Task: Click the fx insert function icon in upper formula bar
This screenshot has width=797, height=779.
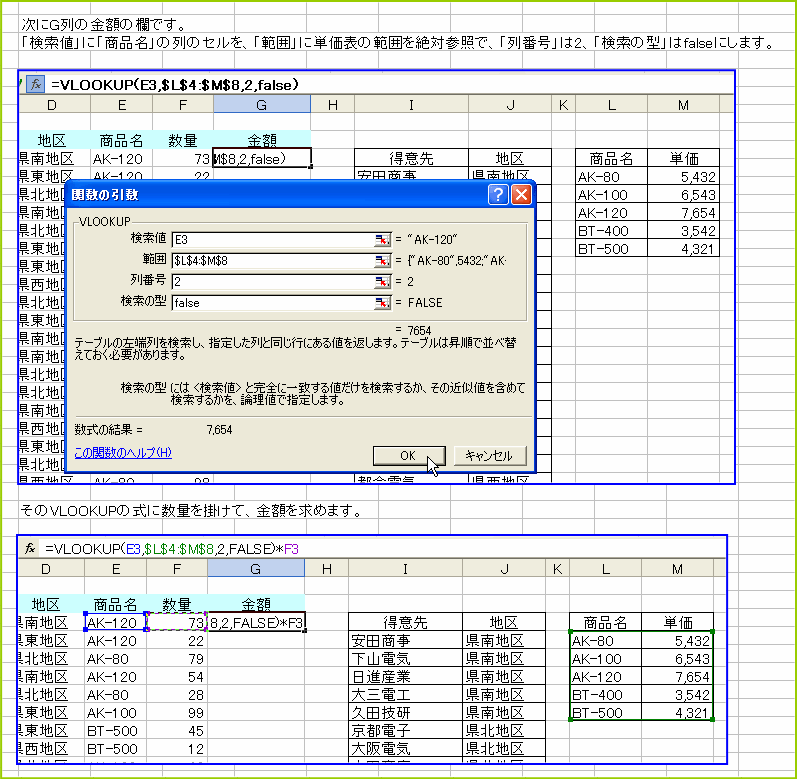Action: pos(36,84)
